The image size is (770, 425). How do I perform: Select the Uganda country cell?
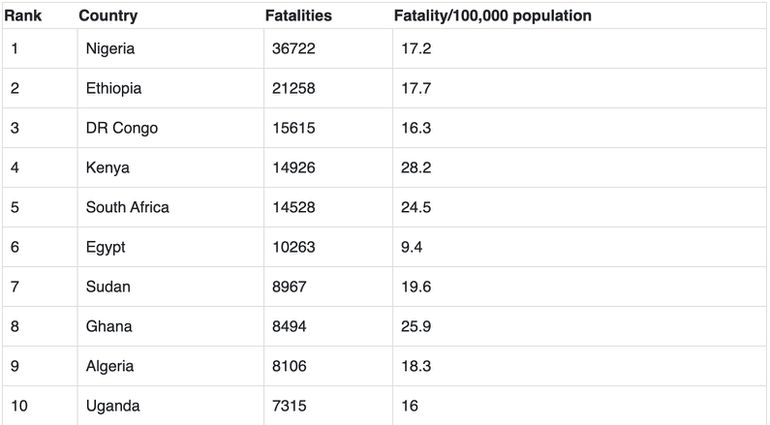click(x=112, y=406)
